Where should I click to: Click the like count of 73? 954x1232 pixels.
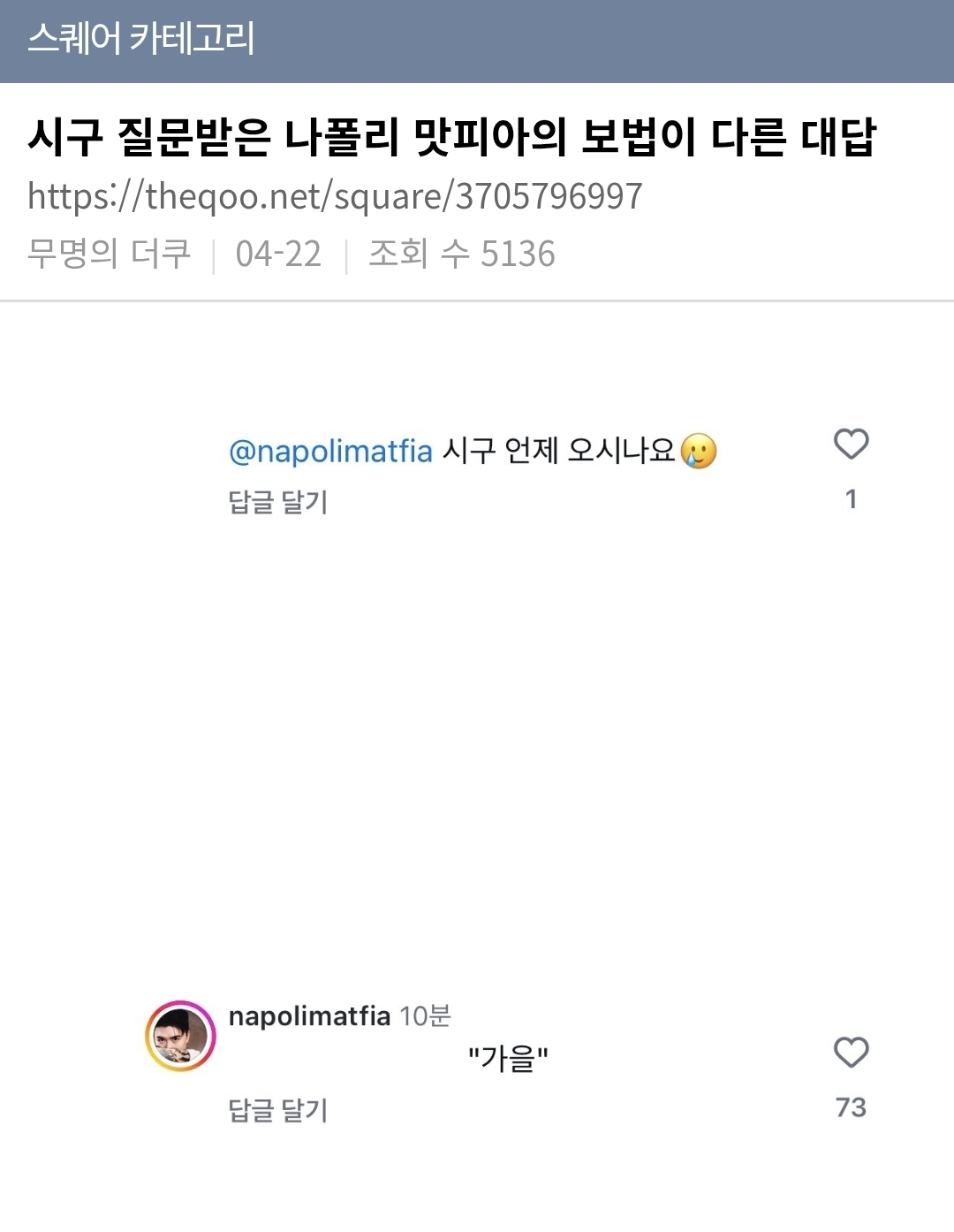pos(851,1107)
